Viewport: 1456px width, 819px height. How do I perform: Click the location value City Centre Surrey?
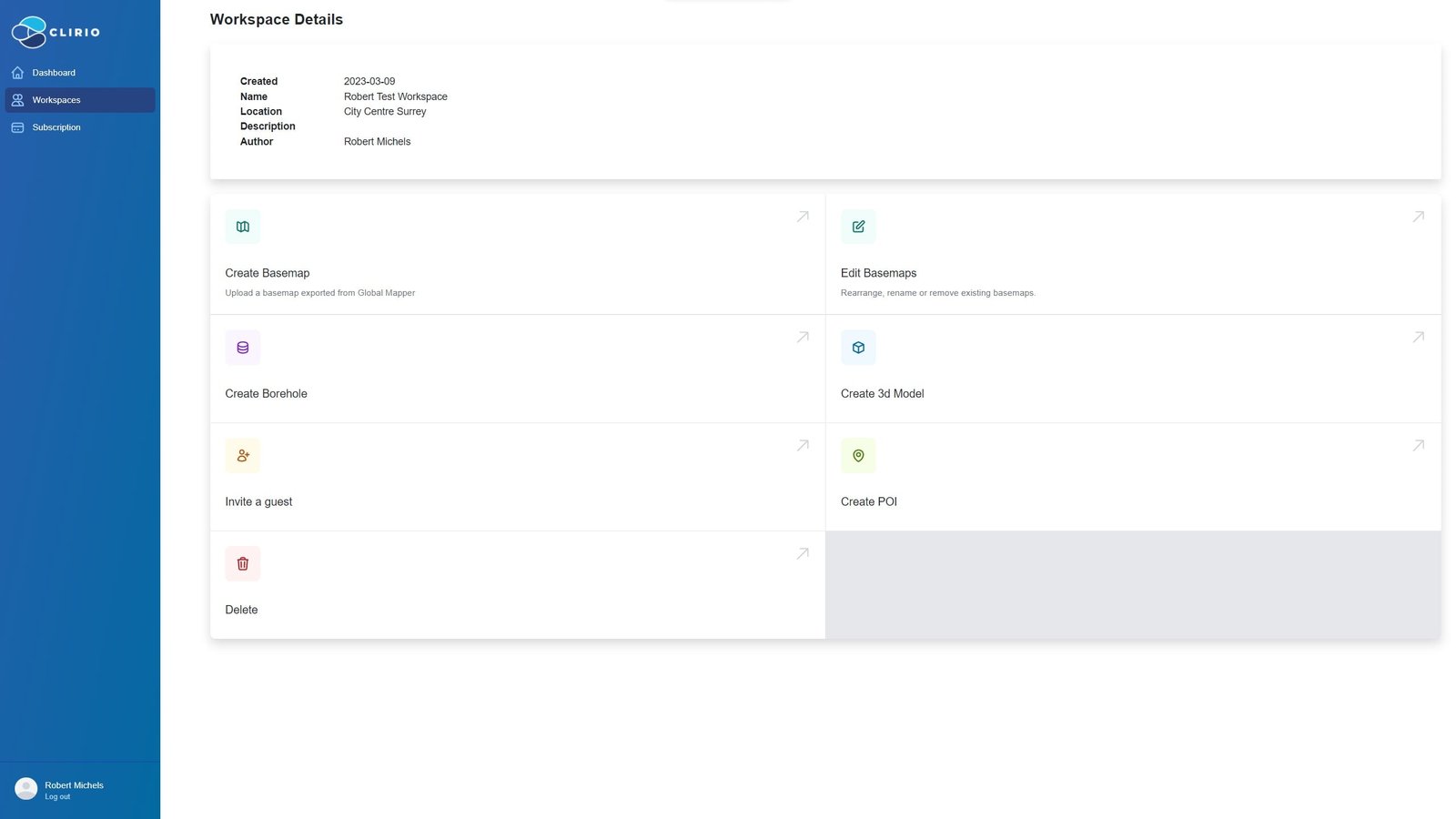click(385, 111)
